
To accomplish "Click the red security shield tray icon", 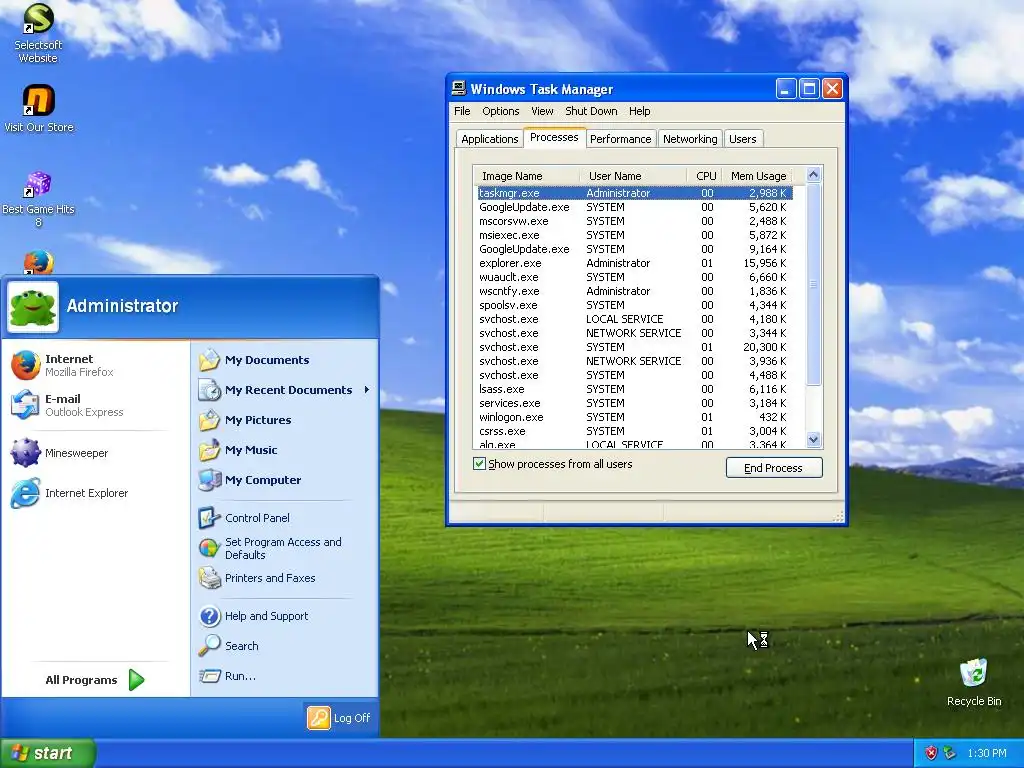I will tap(931, 753).
